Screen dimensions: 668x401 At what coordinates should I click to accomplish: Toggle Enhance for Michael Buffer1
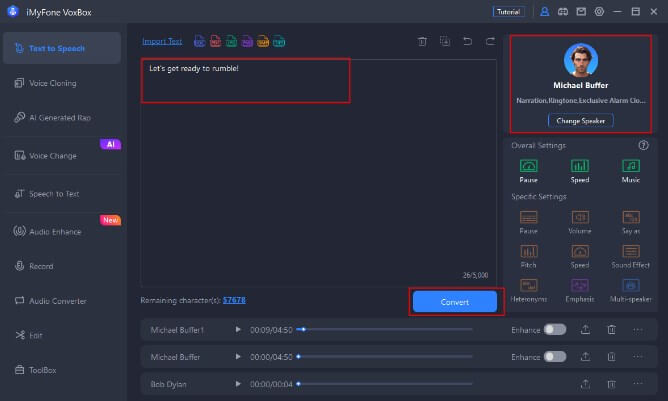555,329
